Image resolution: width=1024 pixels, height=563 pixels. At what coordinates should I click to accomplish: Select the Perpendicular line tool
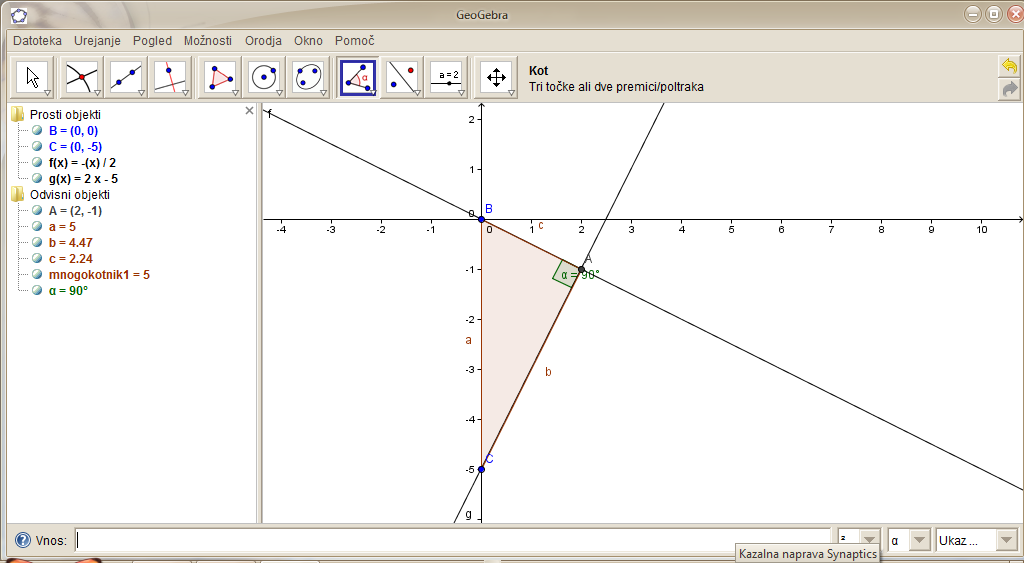[x=171, y=77]
